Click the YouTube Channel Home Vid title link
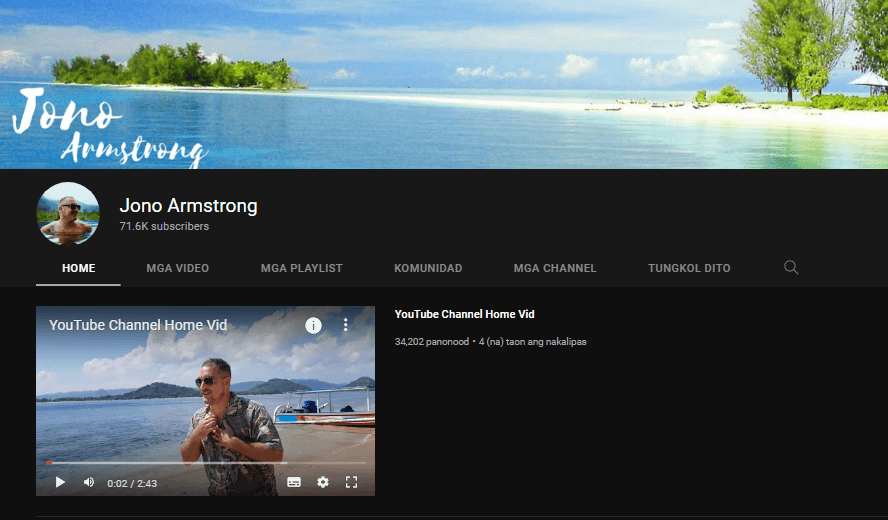 464,314
